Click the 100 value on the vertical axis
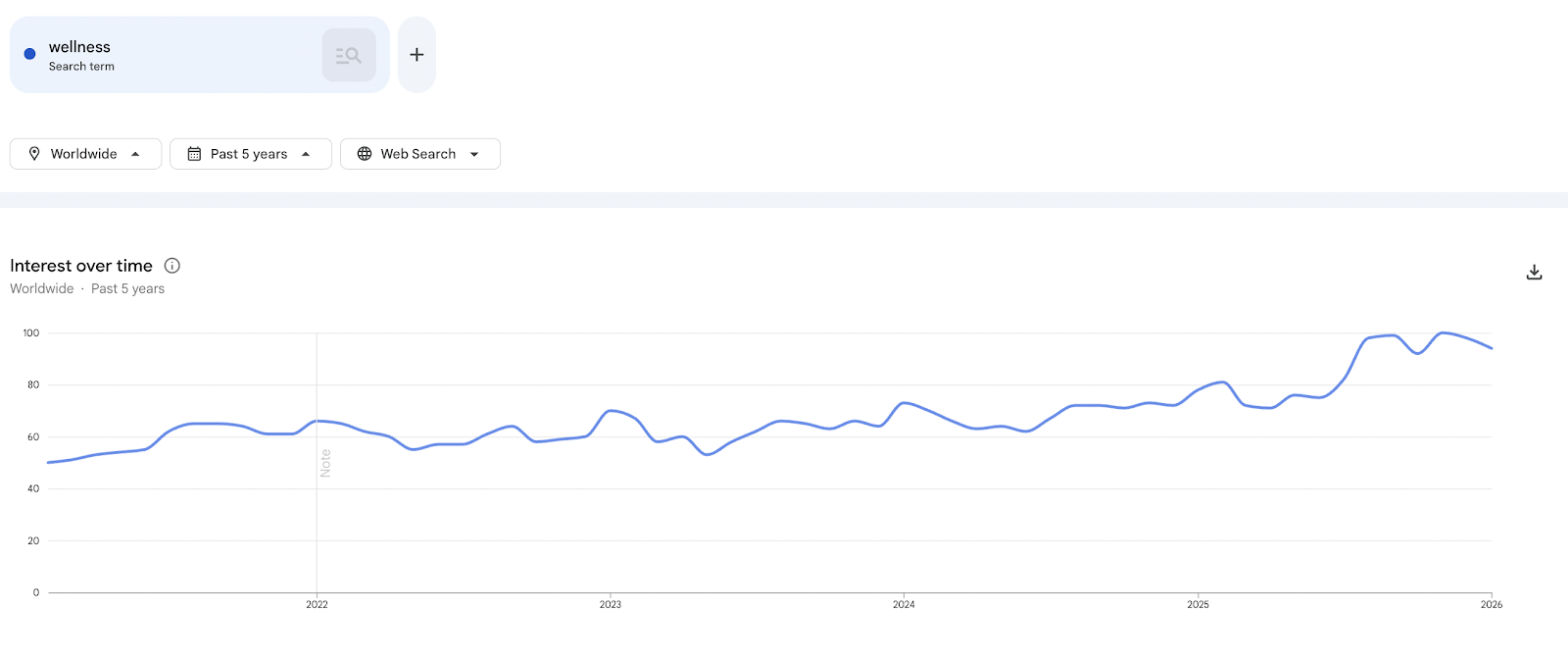 [31, 333]
